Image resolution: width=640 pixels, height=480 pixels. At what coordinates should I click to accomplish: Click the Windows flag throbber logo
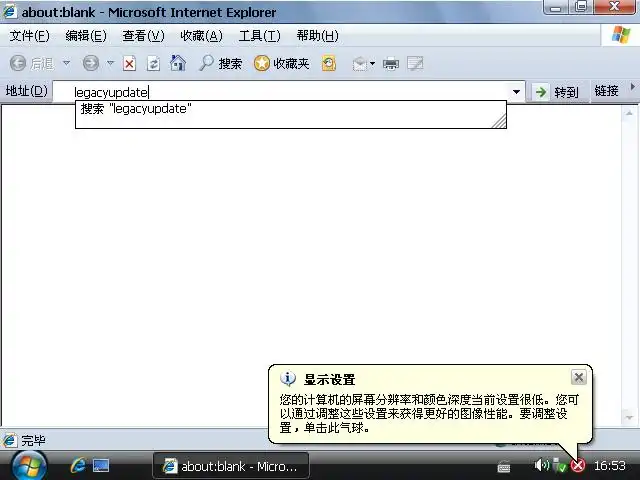tap(621, 34)
